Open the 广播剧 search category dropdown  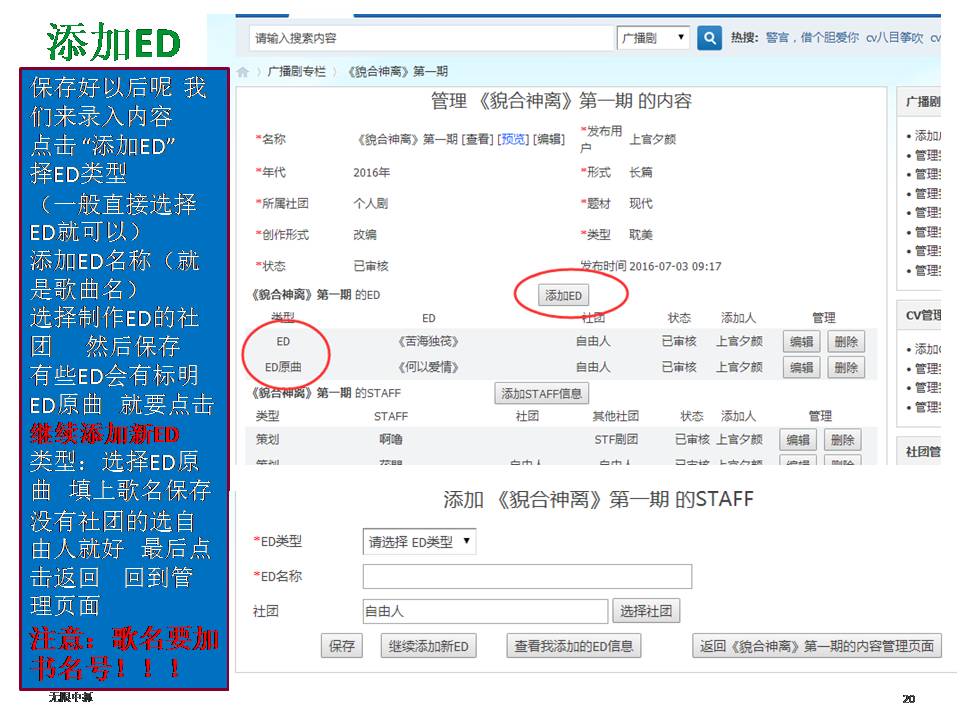pyautogui.click(x=653, y=38)
